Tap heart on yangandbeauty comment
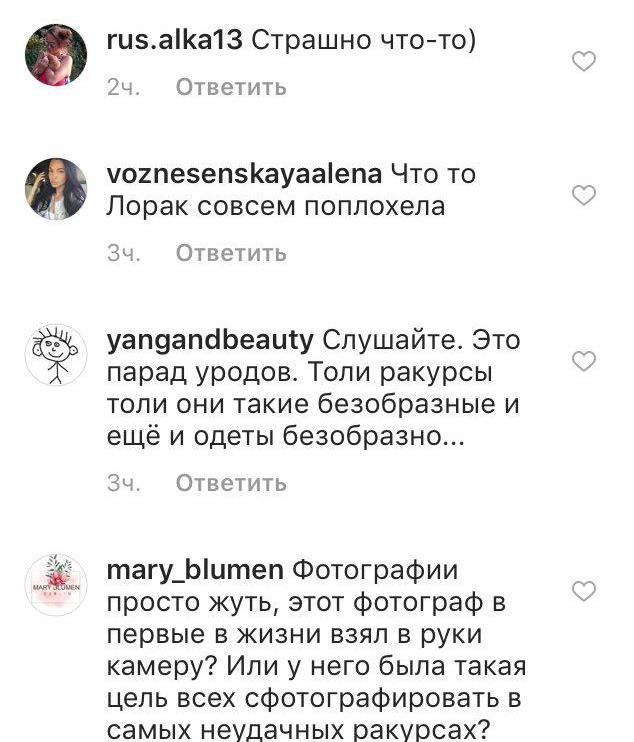This screenshot has width=634, height=742. 584,361
